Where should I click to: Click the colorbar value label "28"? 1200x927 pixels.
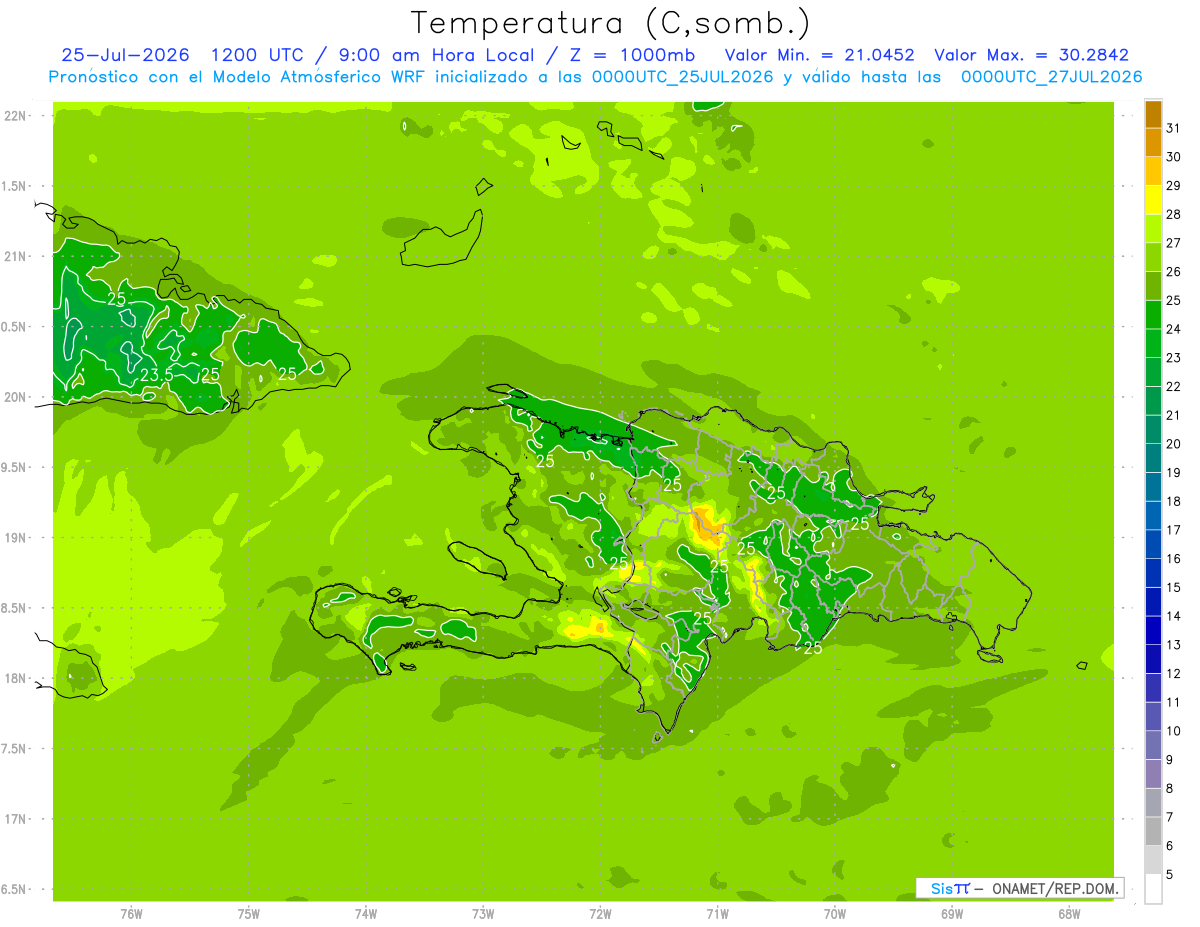1174,214
